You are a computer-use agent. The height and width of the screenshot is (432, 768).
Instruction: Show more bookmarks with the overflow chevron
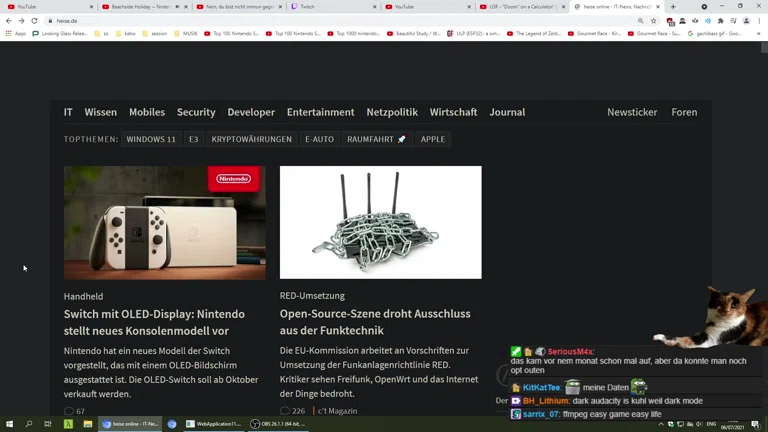pos(758,34)
